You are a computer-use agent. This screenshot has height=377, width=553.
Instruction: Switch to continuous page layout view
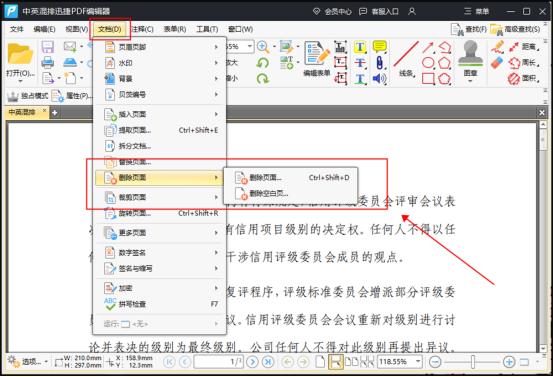pos(335,362)
